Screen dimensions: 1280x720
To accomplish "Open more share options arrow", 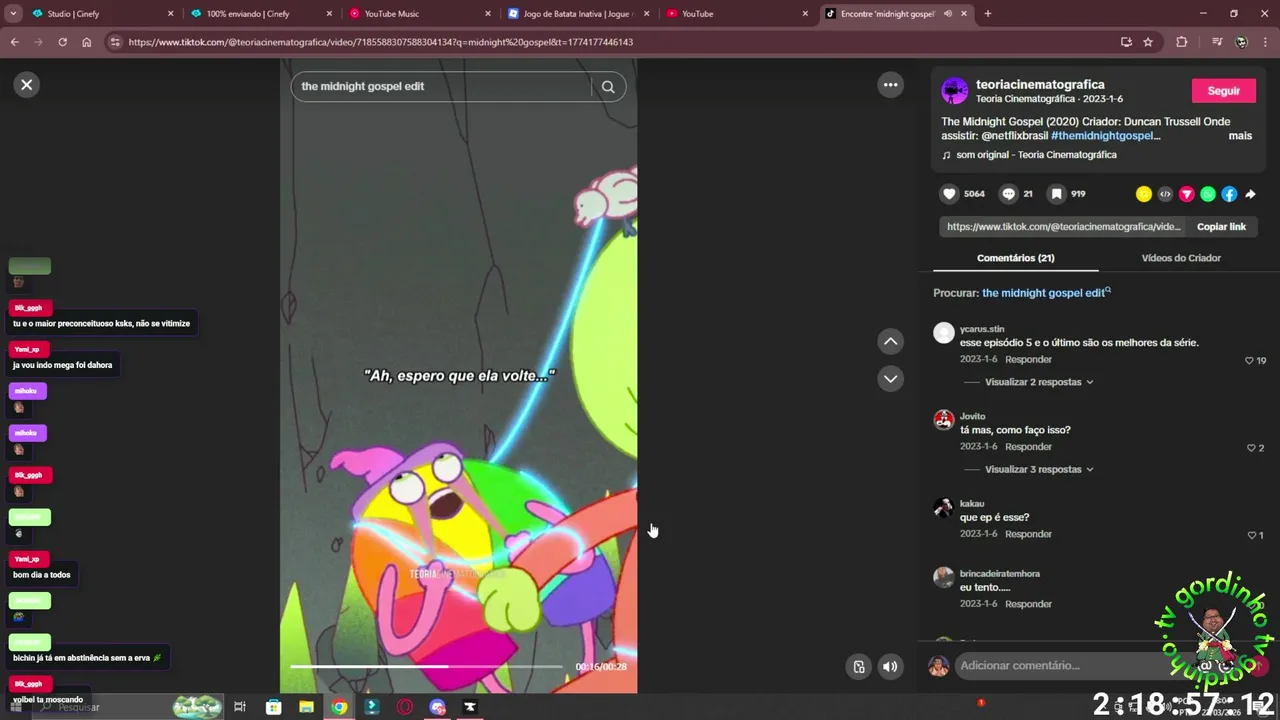I will point(1250,194).
